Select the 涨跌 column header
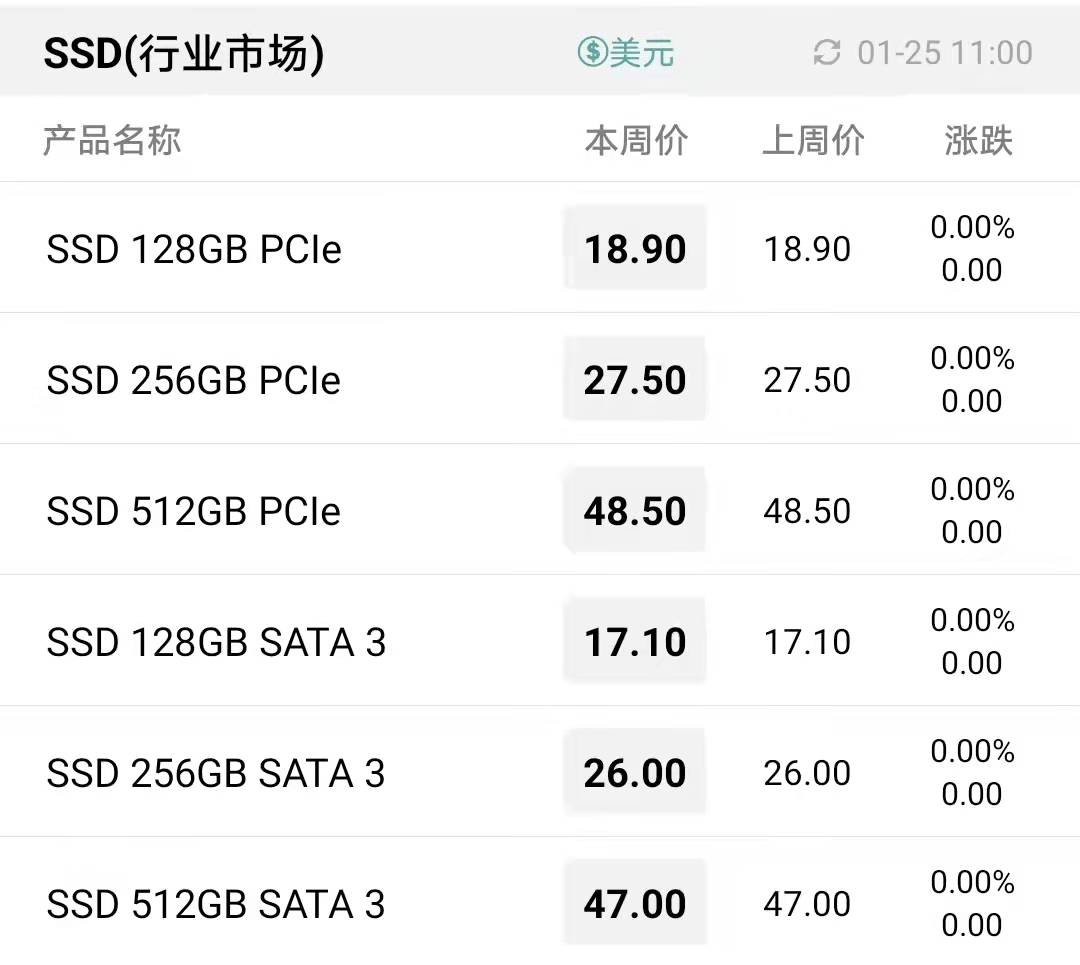This screenshot has height=965, width=1080. (x=978, y=141)
